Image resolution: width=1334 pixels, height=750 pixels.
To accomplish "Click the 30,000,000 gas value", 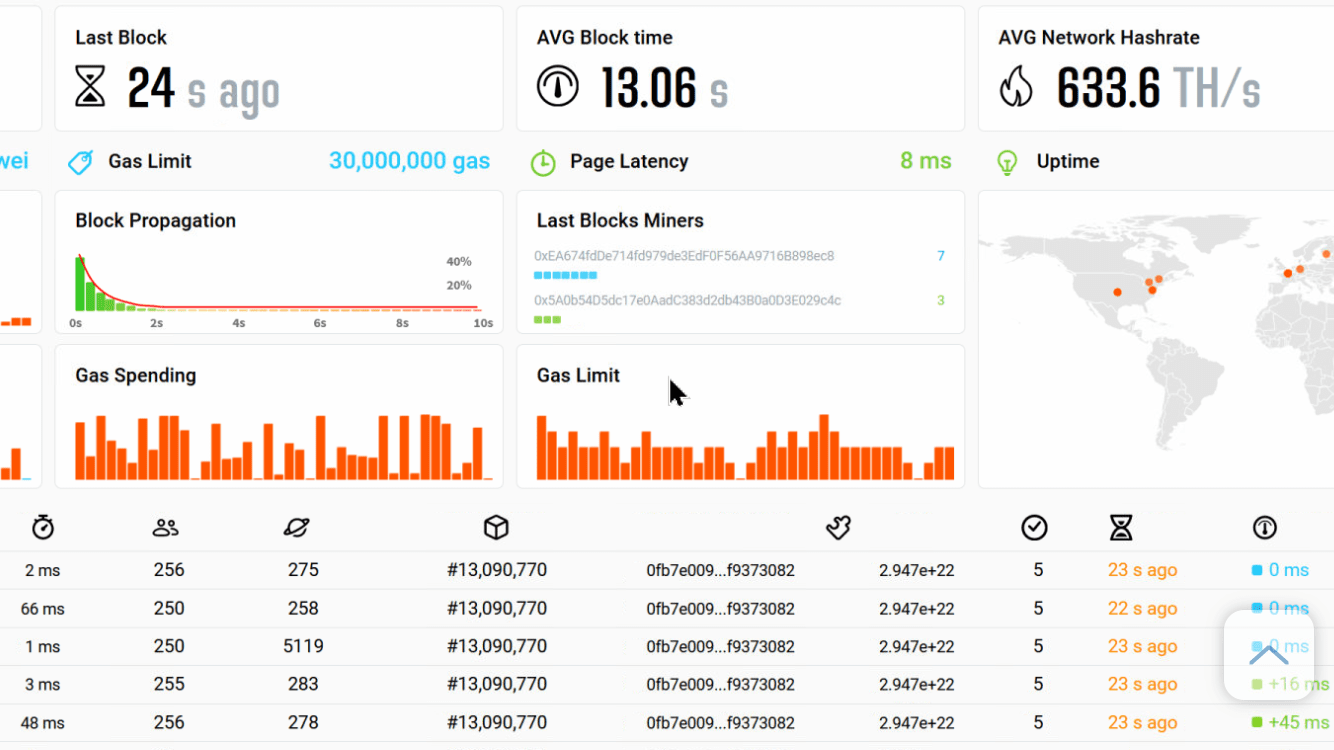I will click(410, 161).
